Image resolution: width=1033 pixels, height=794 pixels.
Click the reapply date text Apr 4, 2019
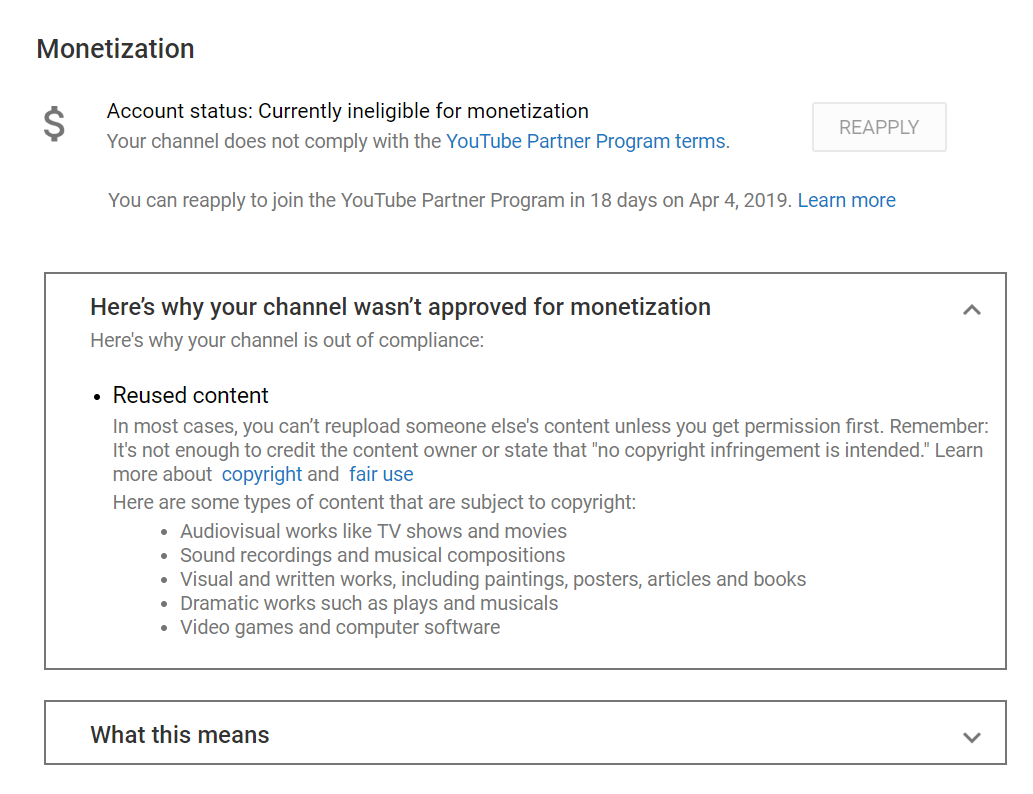[739, 200]
